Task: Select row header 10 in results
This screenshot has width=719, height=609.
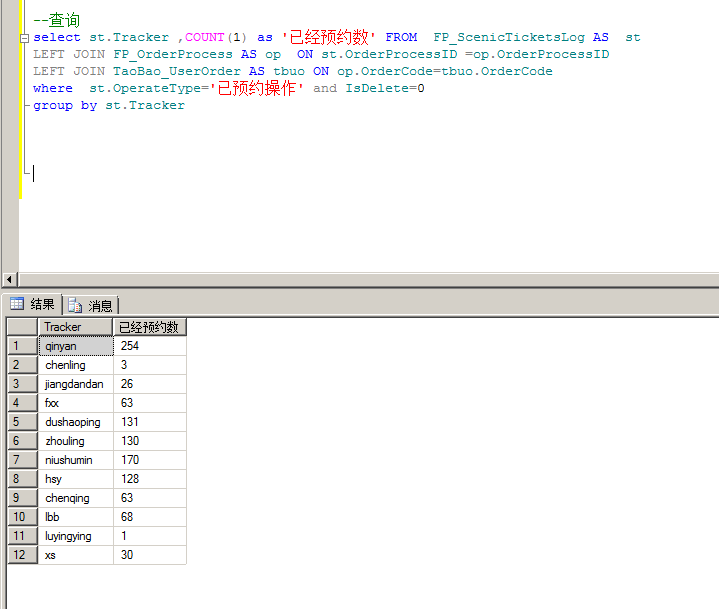Action: 22,517
